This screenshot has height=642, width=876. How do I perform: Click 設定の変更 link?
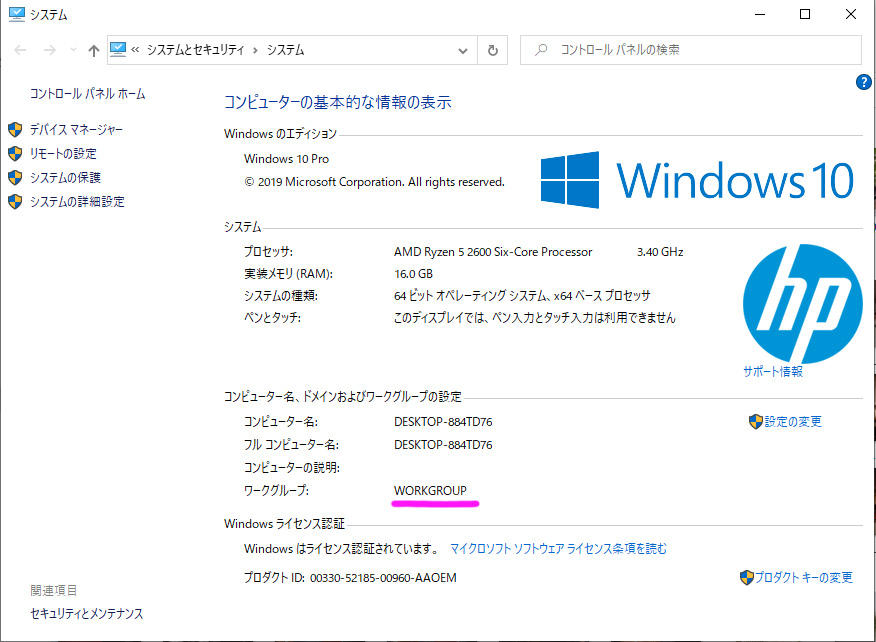tap(793, 422)
